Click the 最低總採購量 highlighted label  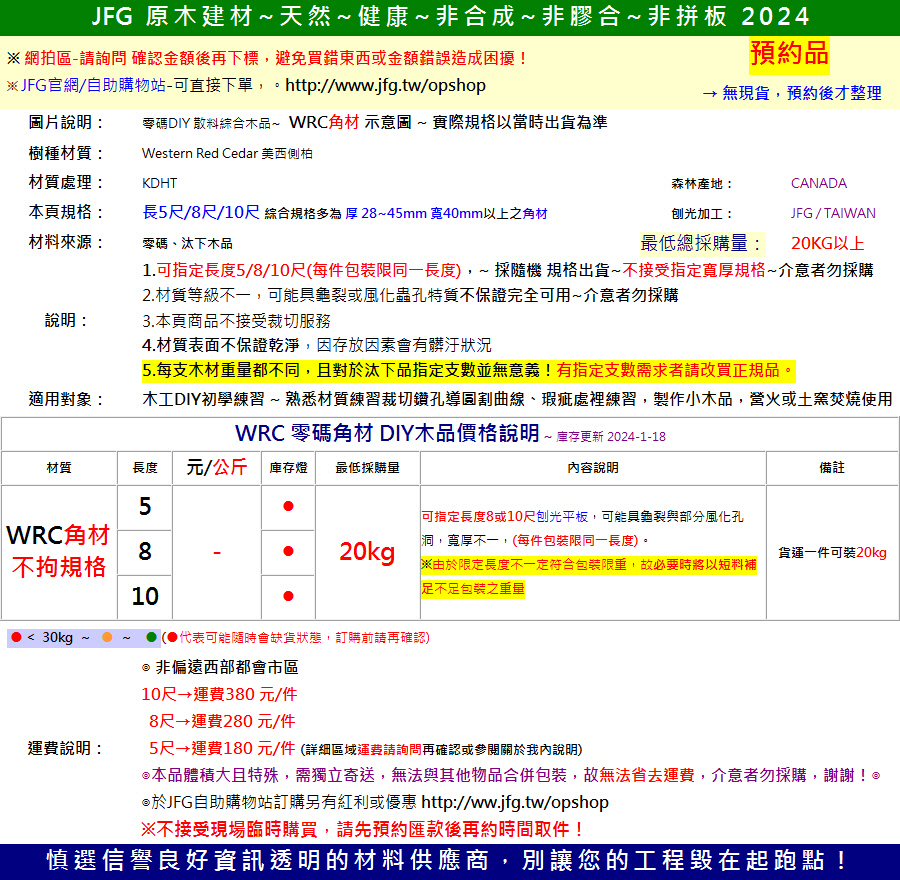click(701, 243)
